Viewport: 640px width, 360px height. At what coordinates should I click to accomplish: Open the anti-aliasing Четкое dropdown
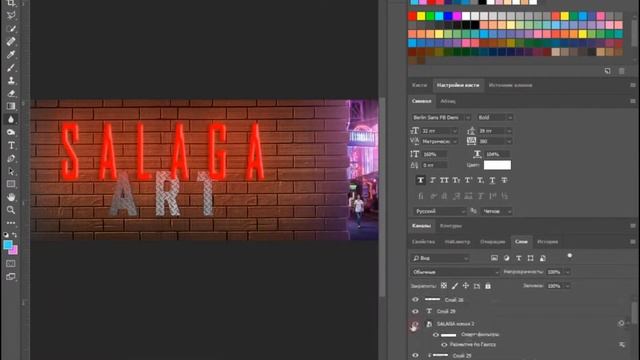(496, 211)
